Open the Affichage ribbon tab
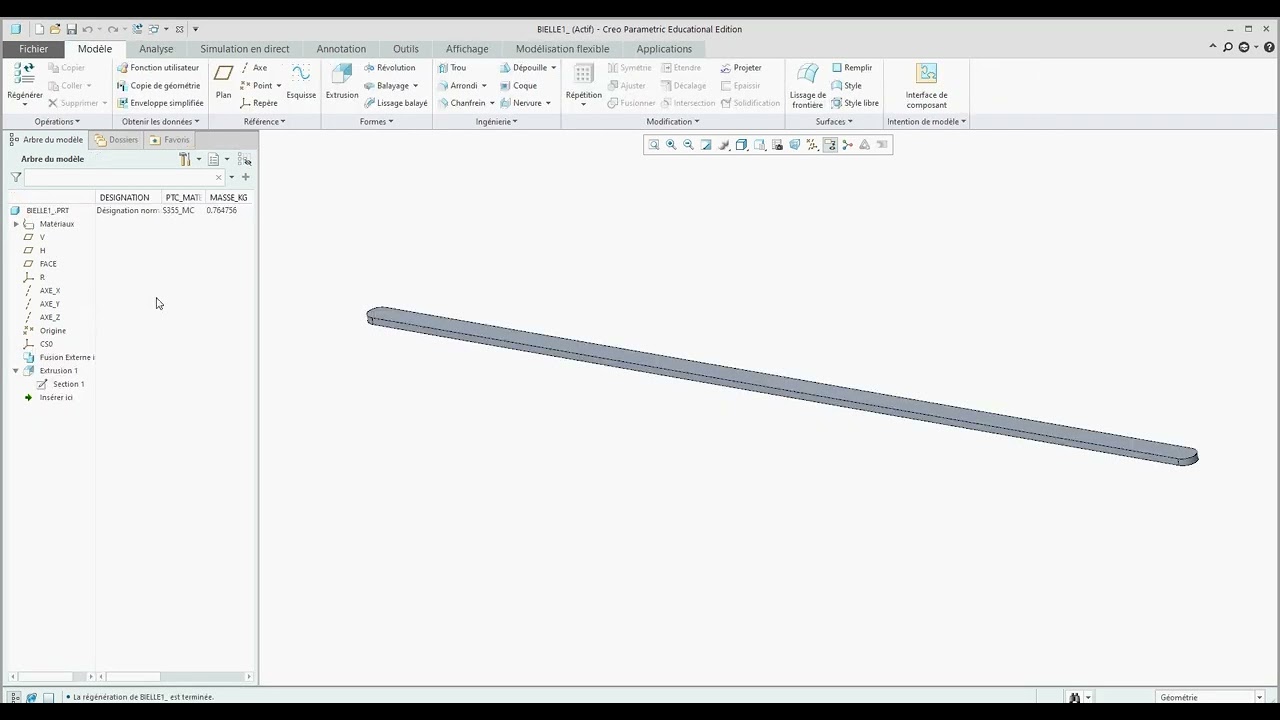 (467, 49)
